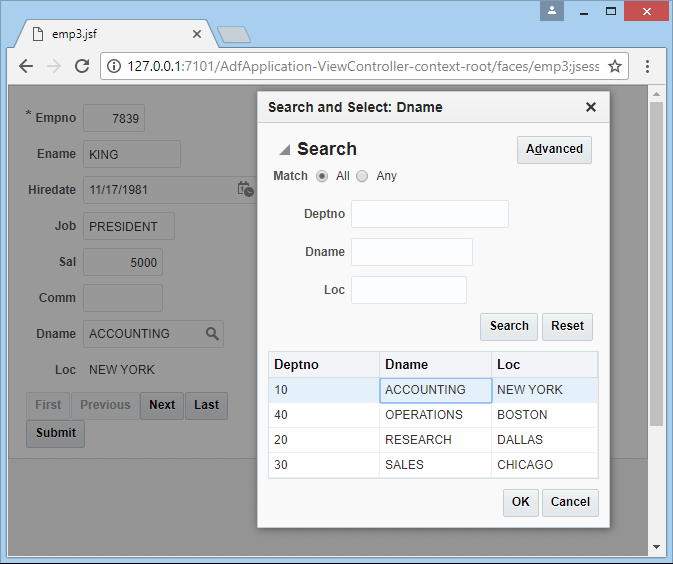Collapse the Search disclosure triangle
The height and width of the screenshot is (564, 673).
pos(285,149)
